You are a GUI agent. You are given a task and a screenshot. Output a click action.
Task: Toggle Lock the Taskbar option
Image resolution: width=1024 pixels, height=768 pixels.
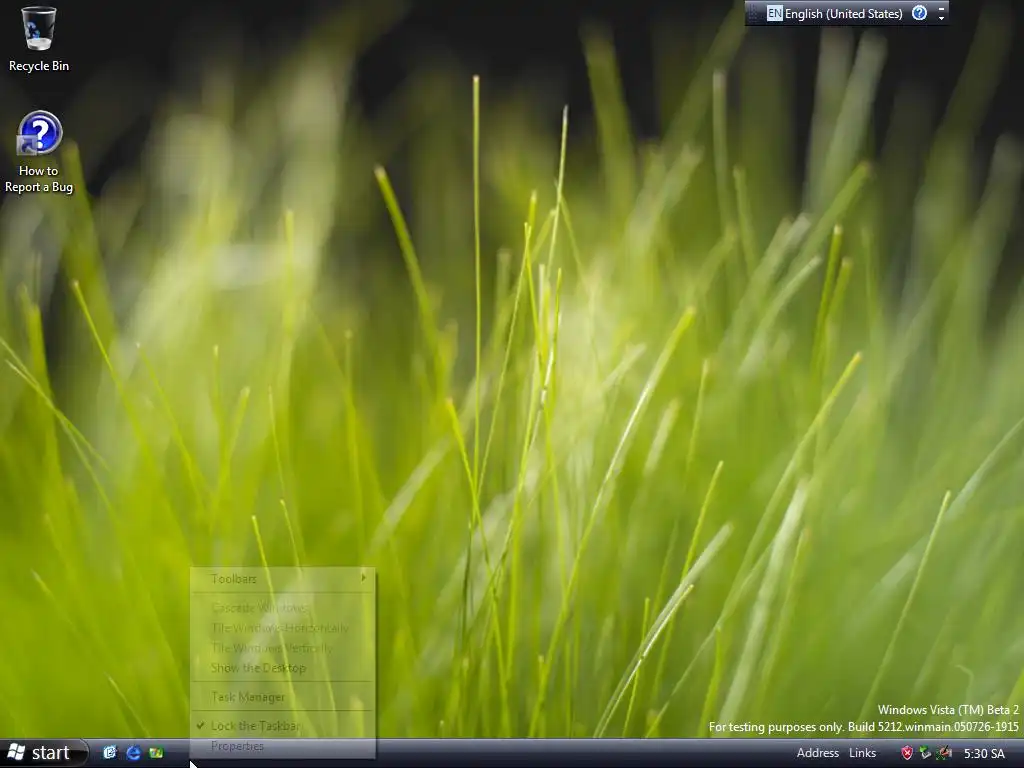click(283, 726)
